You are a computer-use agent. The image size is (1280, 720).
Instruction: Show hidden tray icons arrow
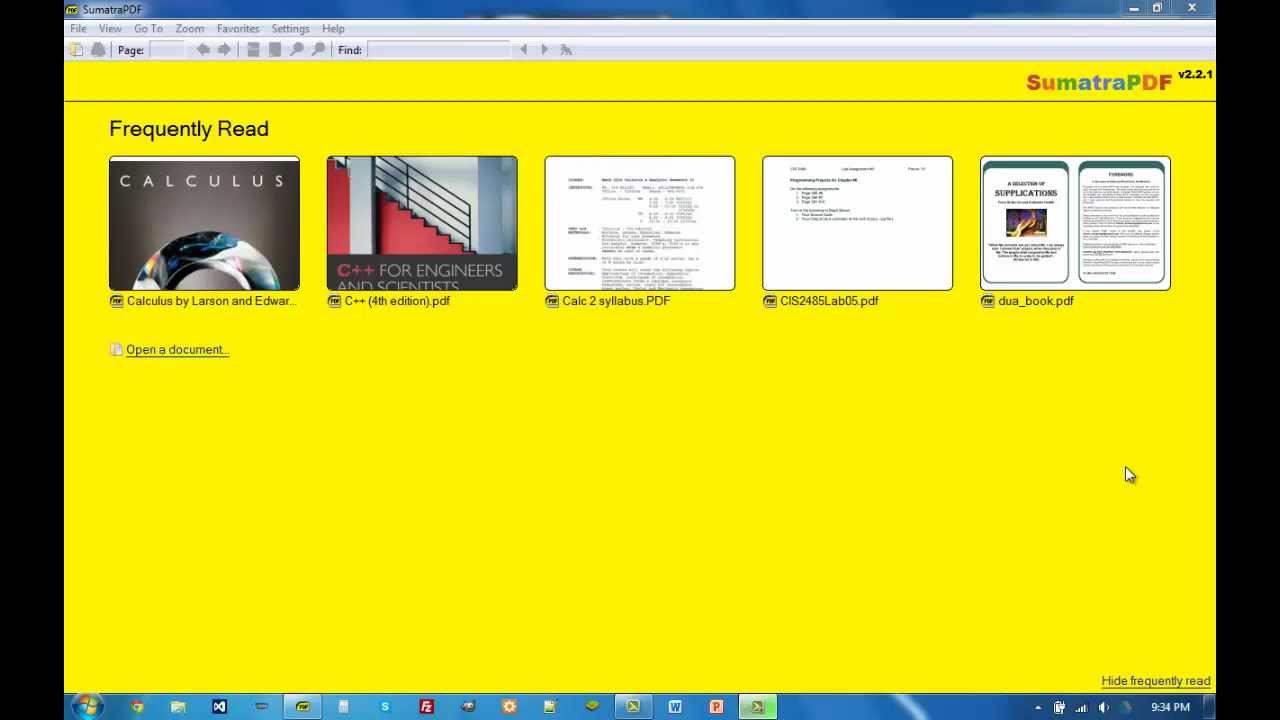[1037, 708]
